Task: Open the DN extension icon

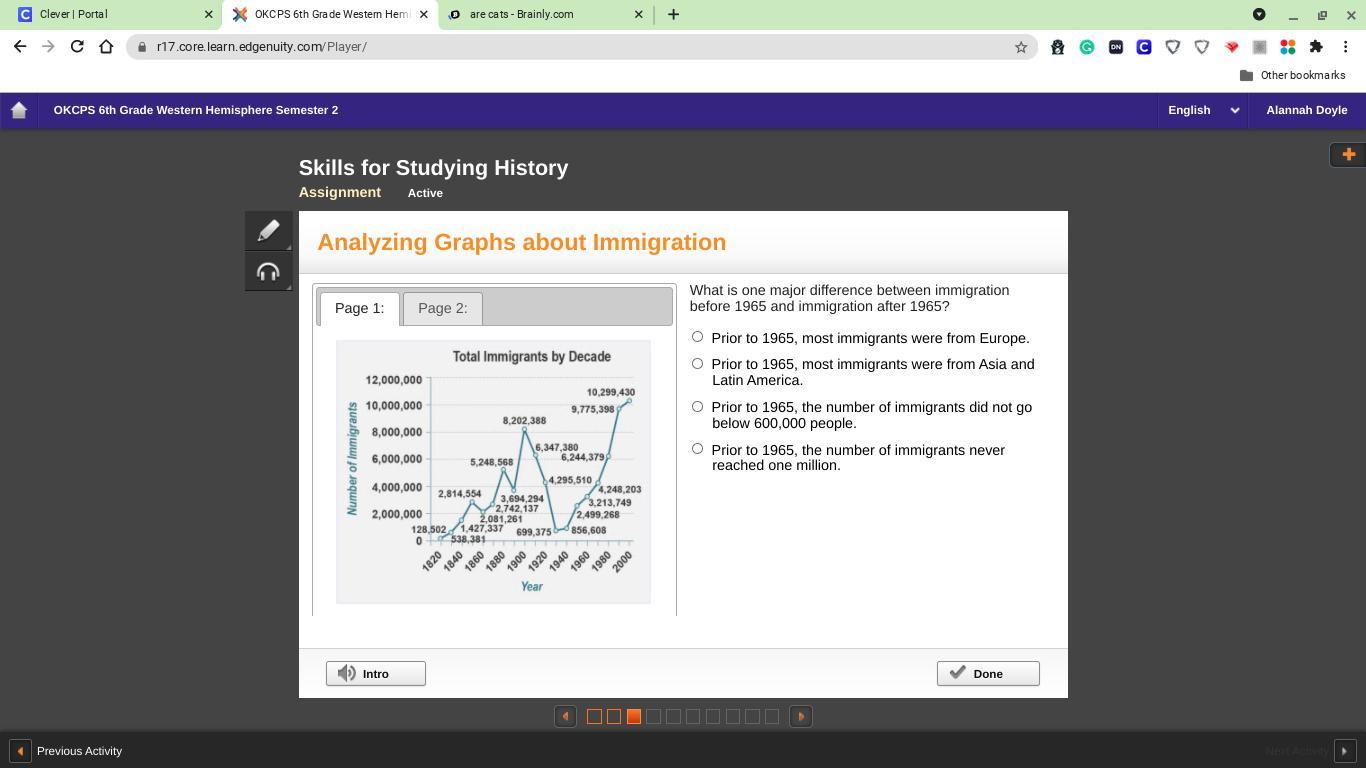Action: pos(1116,47)
